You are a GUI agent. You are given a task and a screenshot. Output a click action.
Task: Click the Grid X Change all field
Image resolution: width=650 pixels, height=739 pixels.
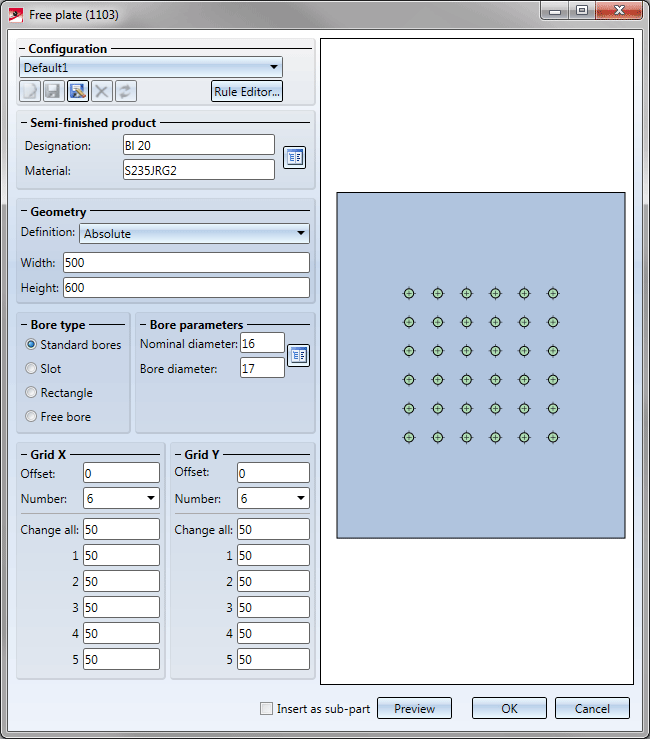[122, 529]
